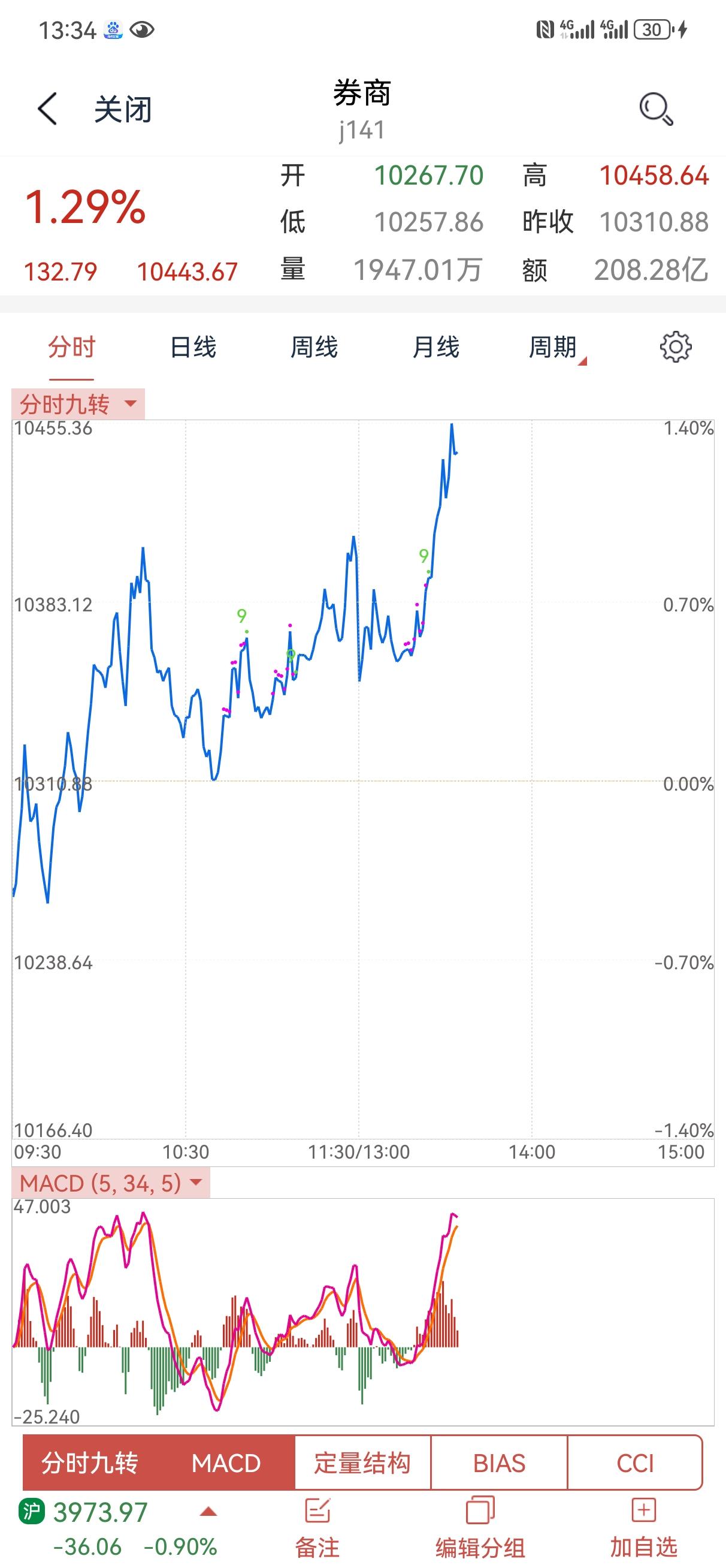
Task: Tap the back arrow icon
Action: click(x=47, y=109)
